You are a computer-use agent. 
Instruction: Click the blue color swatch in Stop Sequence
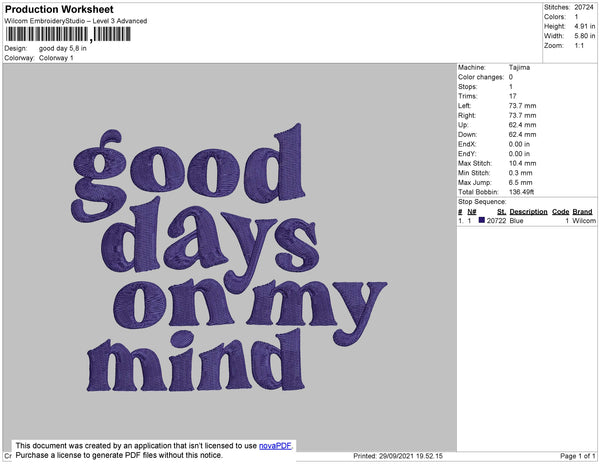pos(481,220)
